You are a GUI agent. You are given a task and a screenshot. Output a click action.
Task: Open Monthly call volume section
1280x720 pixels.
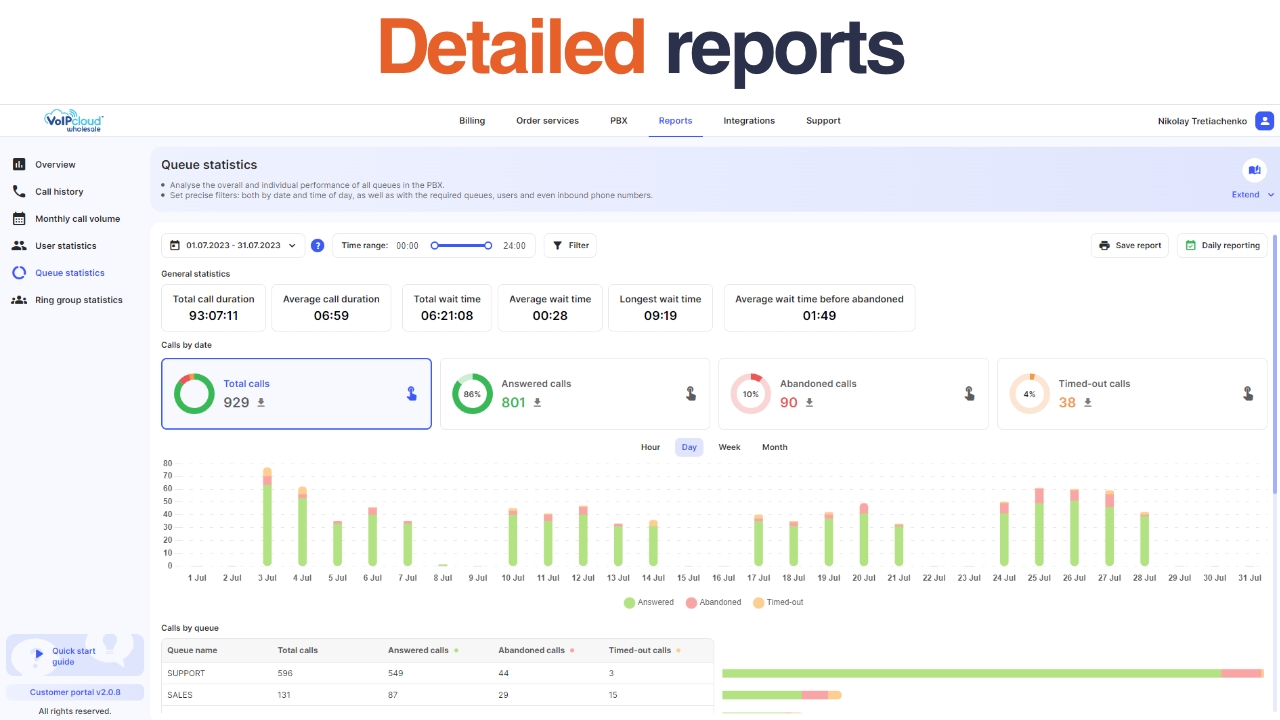78,218
